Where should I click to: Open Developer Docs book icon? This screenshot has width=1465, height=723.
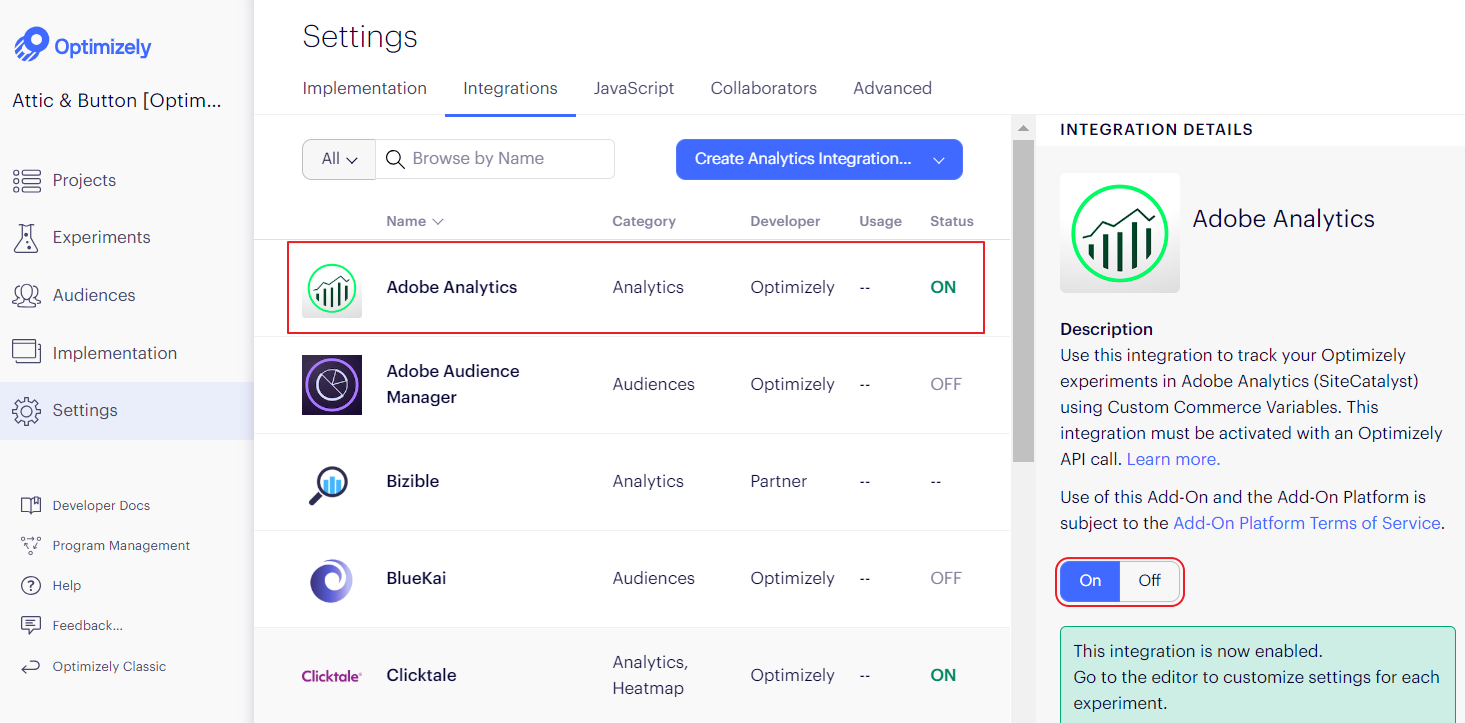click(x=31, y=505)
